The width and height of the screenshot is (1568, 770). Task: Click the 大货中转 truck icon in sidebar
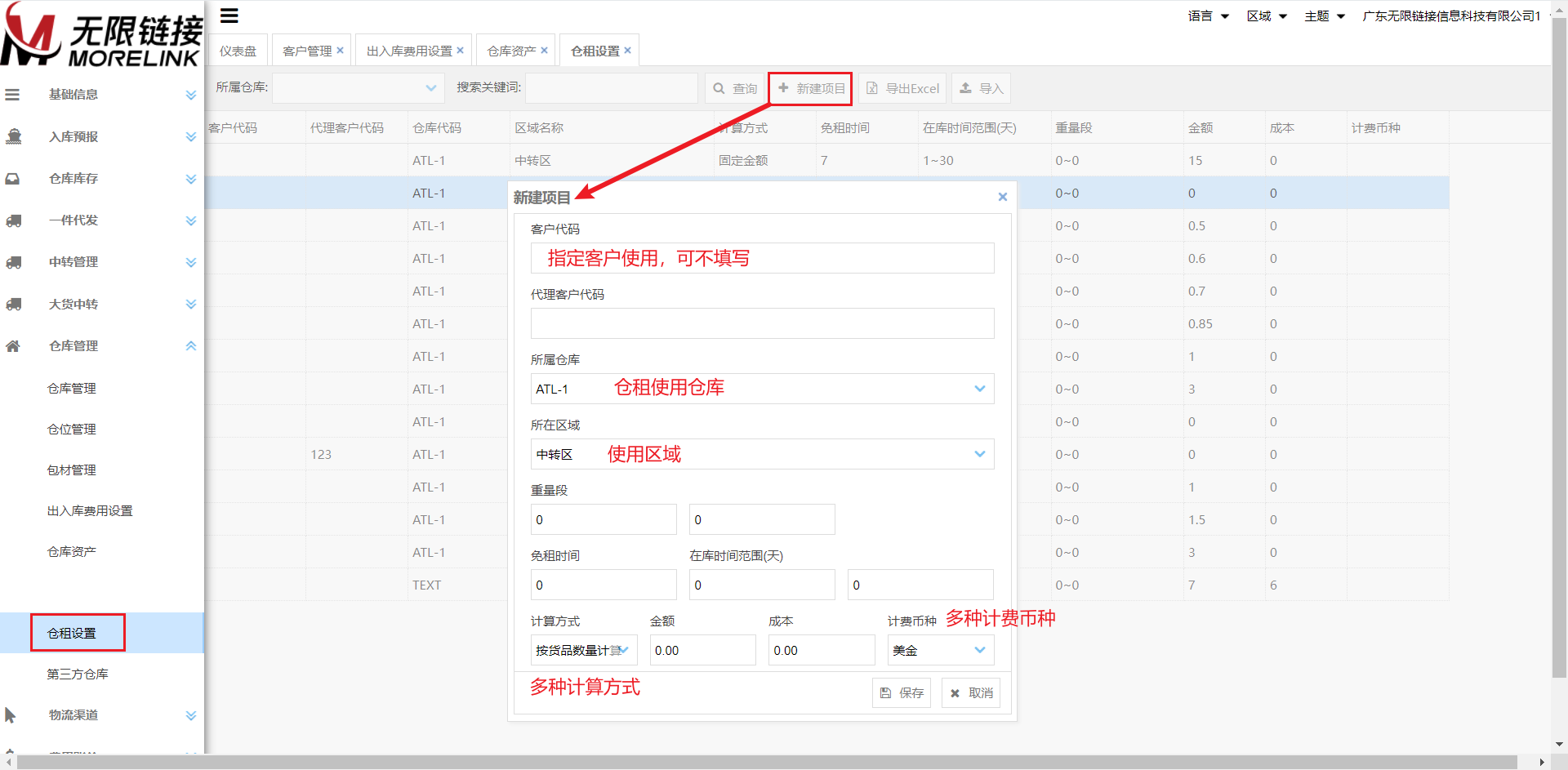(13, 304)
